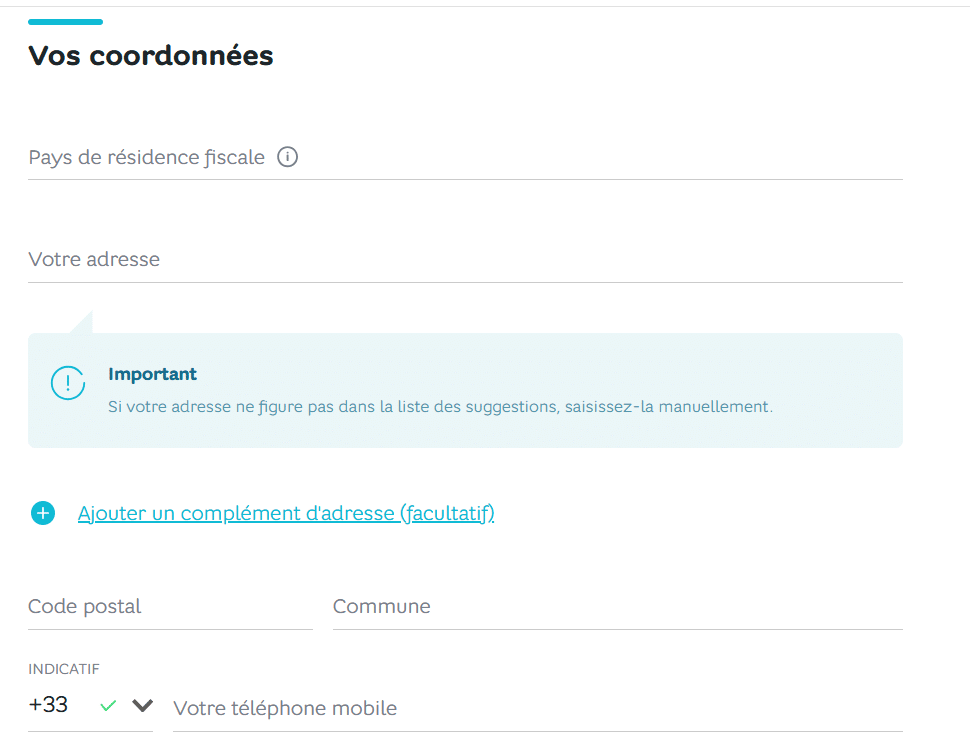The height and width of the screenshot is (743, 970).
Task: Click the green checkmark next to +33
Action: tap(108, 706)
